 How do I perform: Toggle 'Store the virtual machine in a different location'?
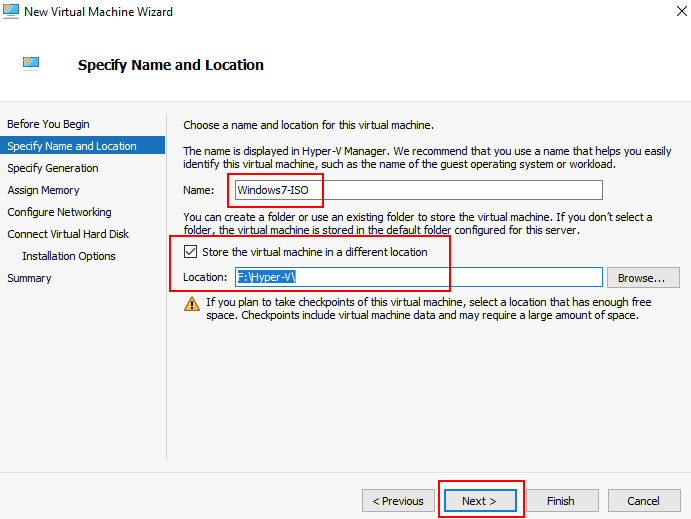coord(191,252)
